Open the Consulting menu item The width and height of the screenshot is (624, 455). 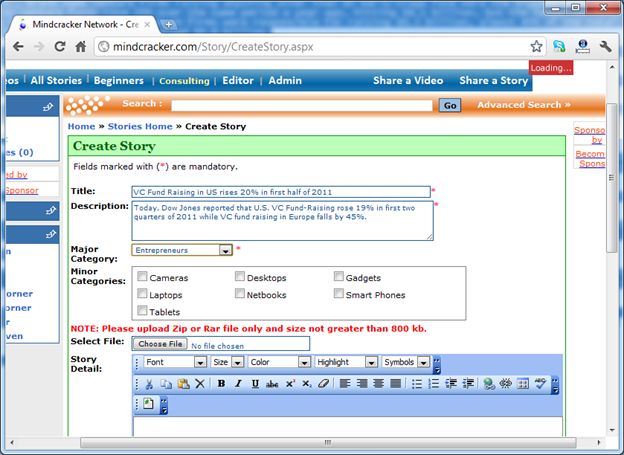[184, 81]
